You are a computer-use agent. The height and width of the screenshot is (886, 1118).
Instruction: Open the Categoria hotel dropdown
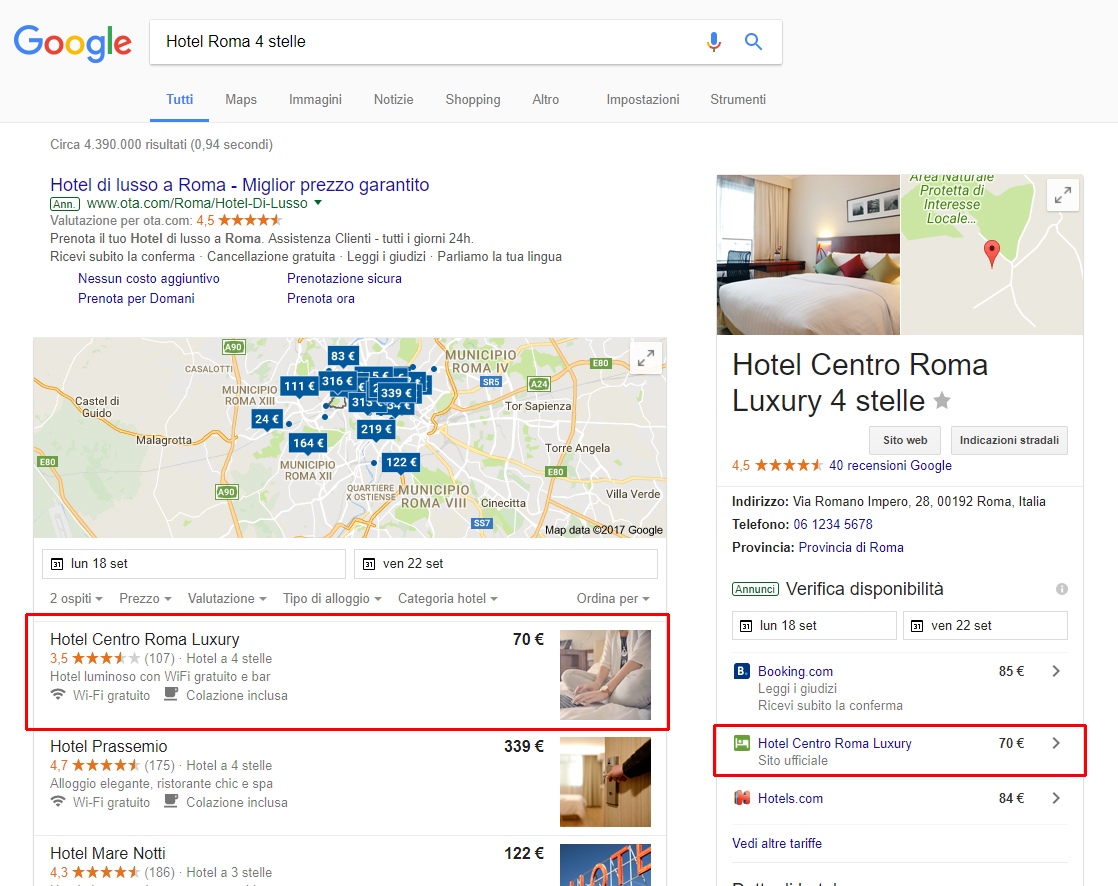point(448,599)
